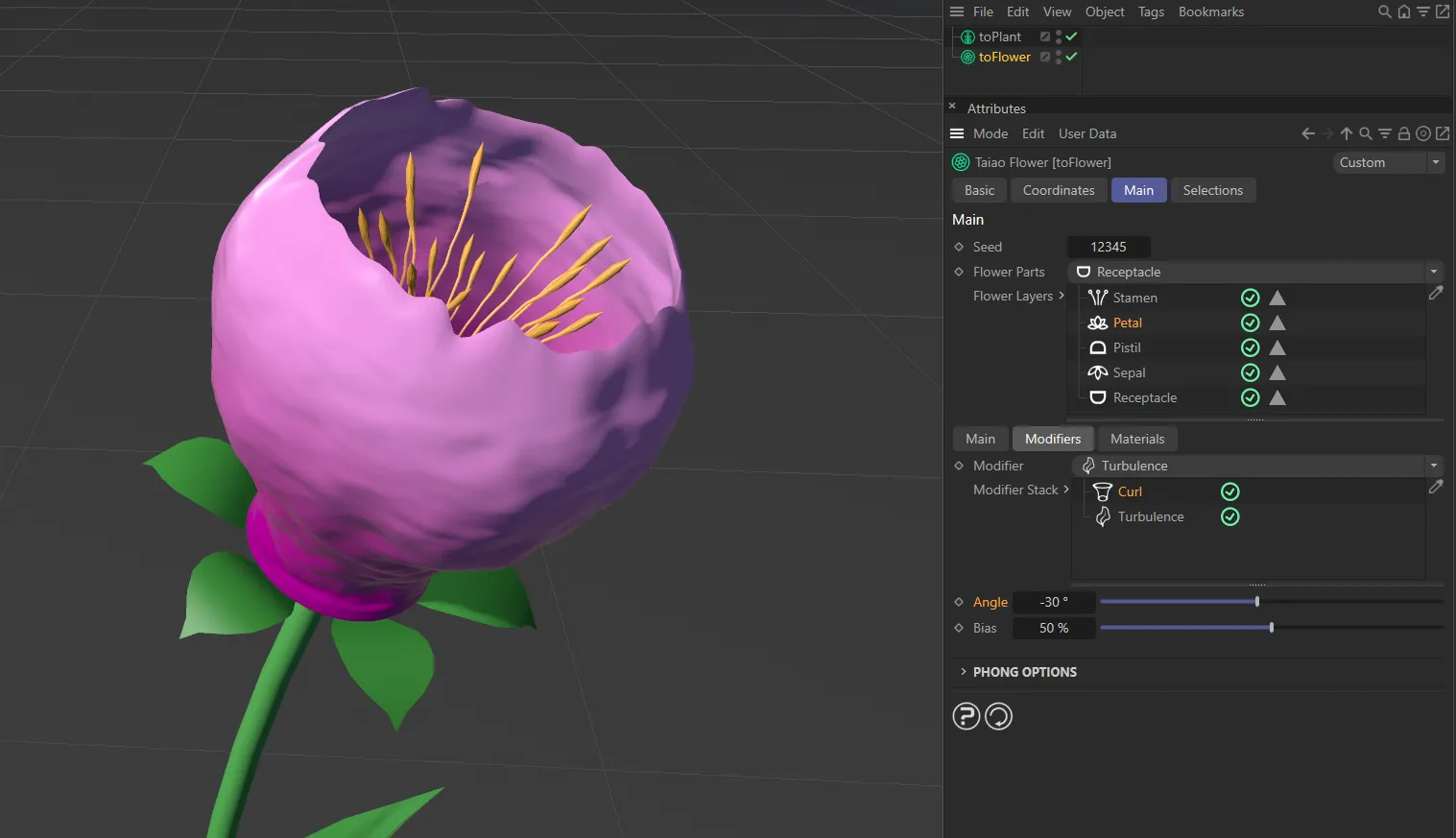Image resolution: width=1456 pixels, height=838 pixels.
Task: Disable the Turbulence modifier check
Action: click(1229, 516)
